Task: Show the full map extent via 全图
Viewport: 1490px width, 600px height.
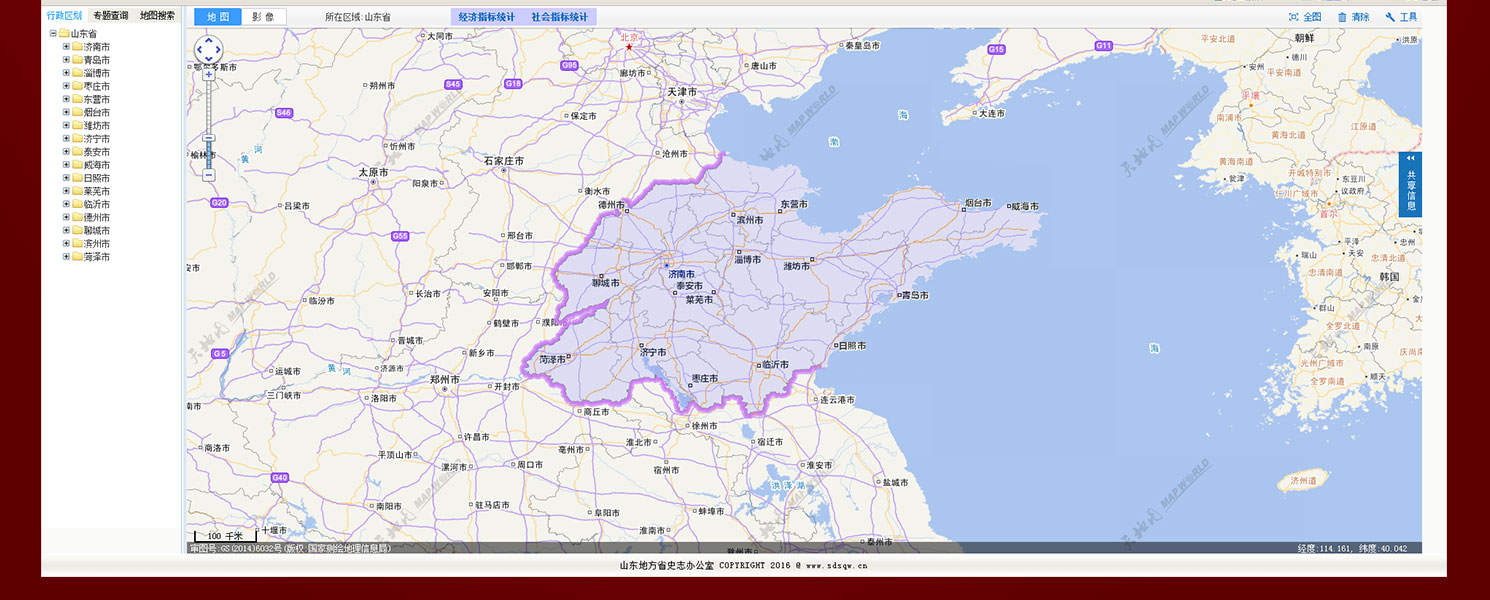Action: (x=1305, y=17)
